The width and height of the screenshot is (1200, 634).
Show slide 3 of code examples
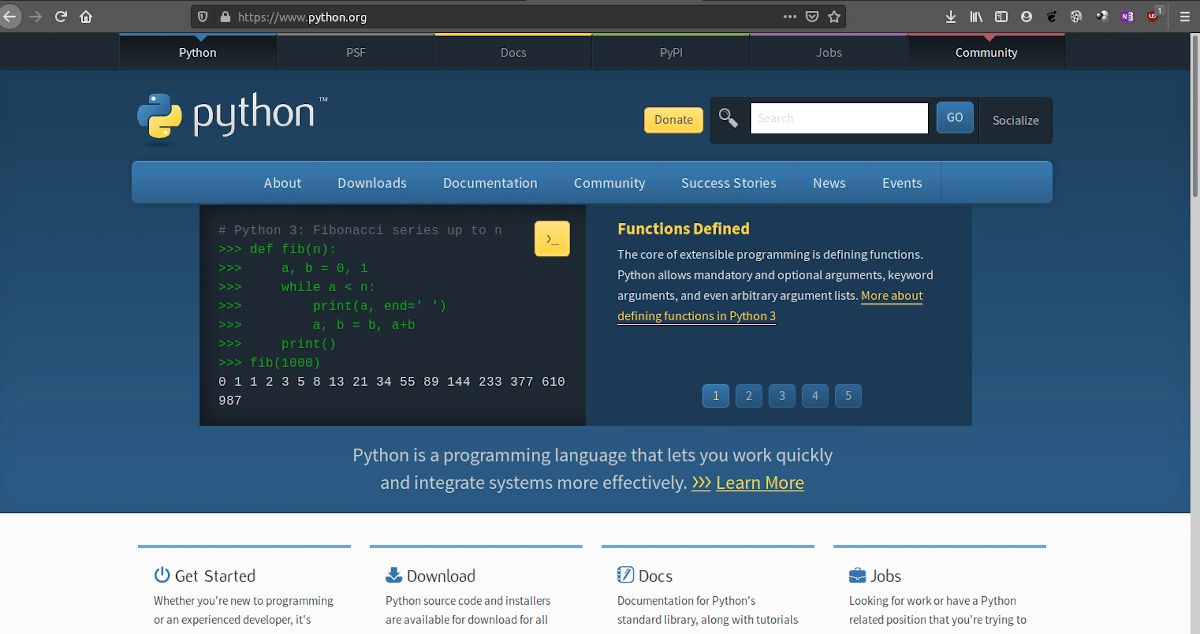tap(782, 396)
